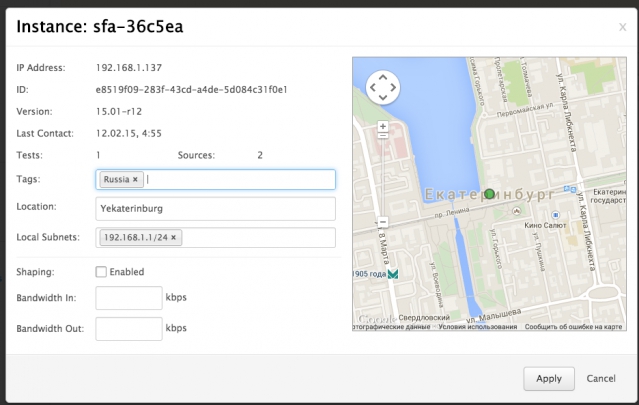Click the Sources count value 2
Image resolution: width=639 pixels, height=405 pixels.
pos(260,155)
